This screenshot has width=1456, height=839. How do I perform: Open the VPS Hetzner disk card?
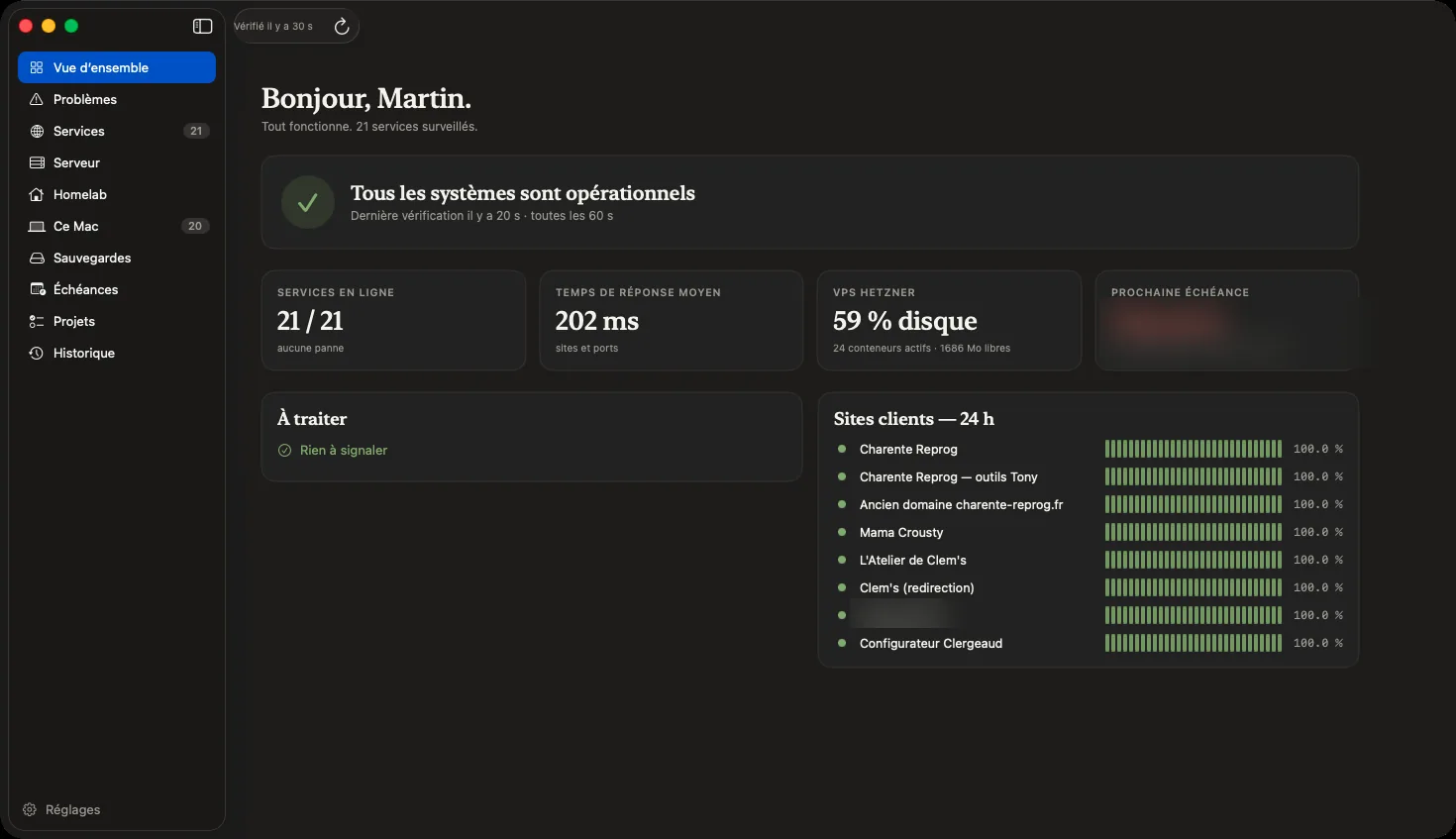tap(949, 320)
